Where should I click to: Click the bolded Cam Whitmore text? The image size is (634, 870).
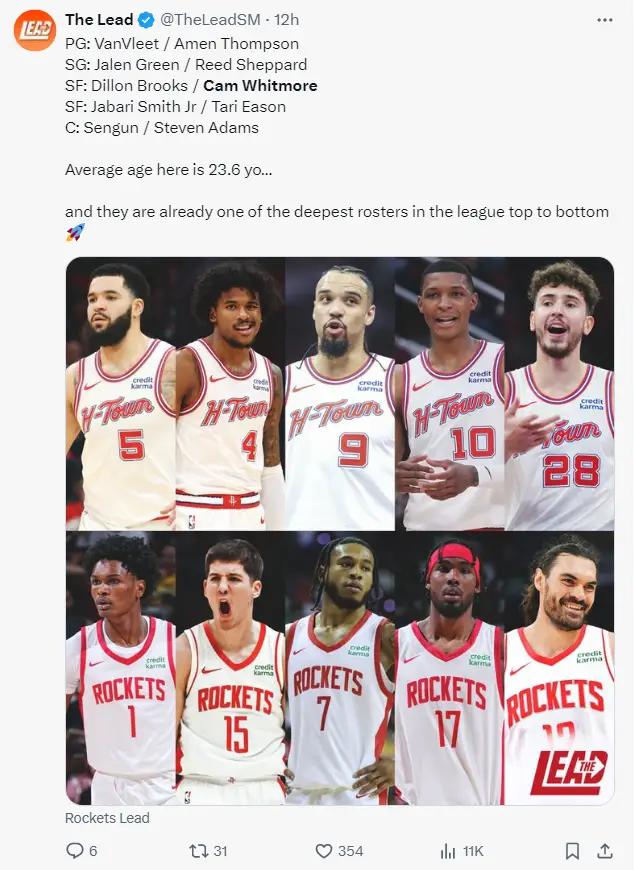(260, 85)
